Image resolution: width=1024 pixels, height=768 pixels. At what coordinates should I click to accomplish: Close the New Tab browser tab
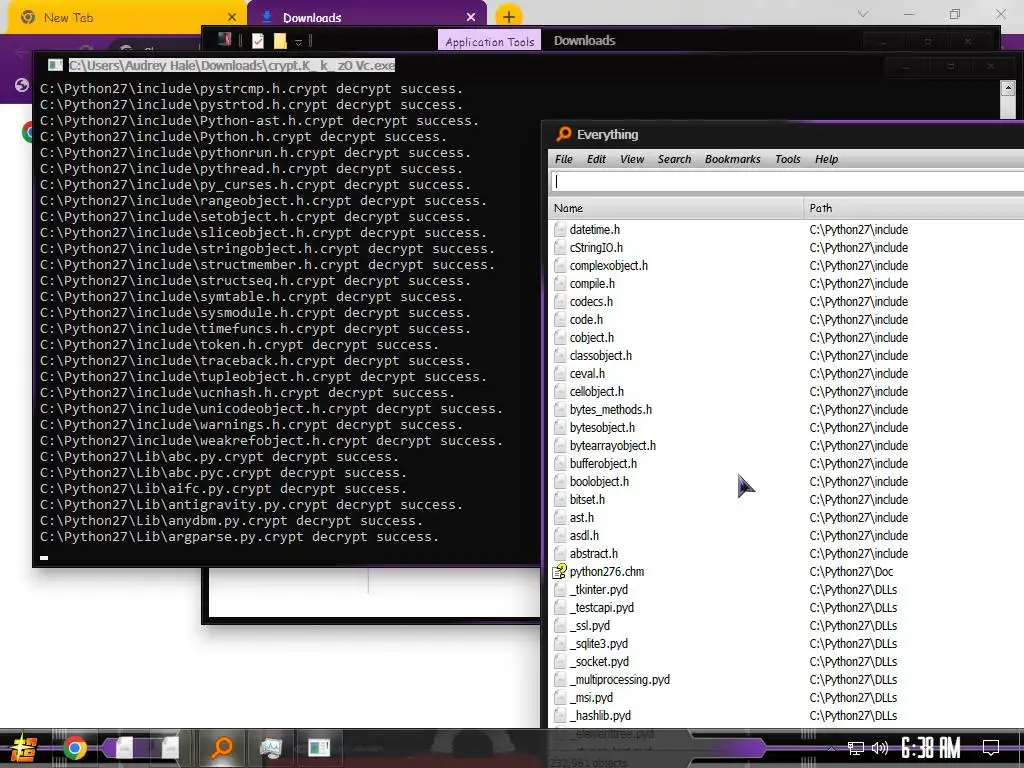coord(232,18)
